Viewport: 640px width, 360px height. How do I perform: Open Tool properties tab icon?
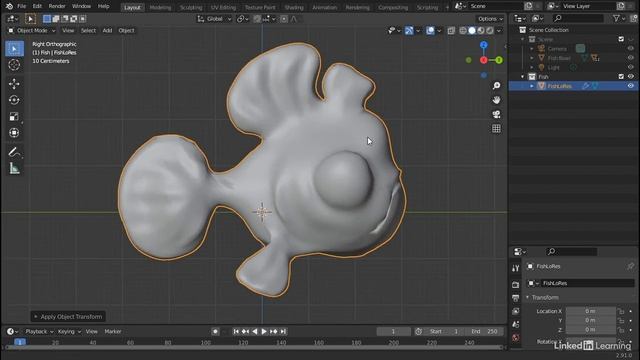click(x=516, y=268)
